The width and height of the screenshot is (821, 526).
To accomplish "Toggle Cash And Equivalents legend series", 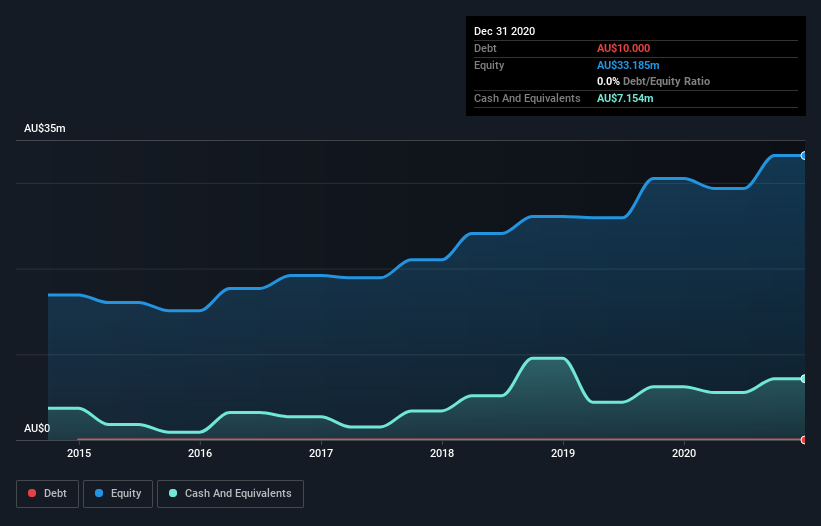I will coord(230,494).
